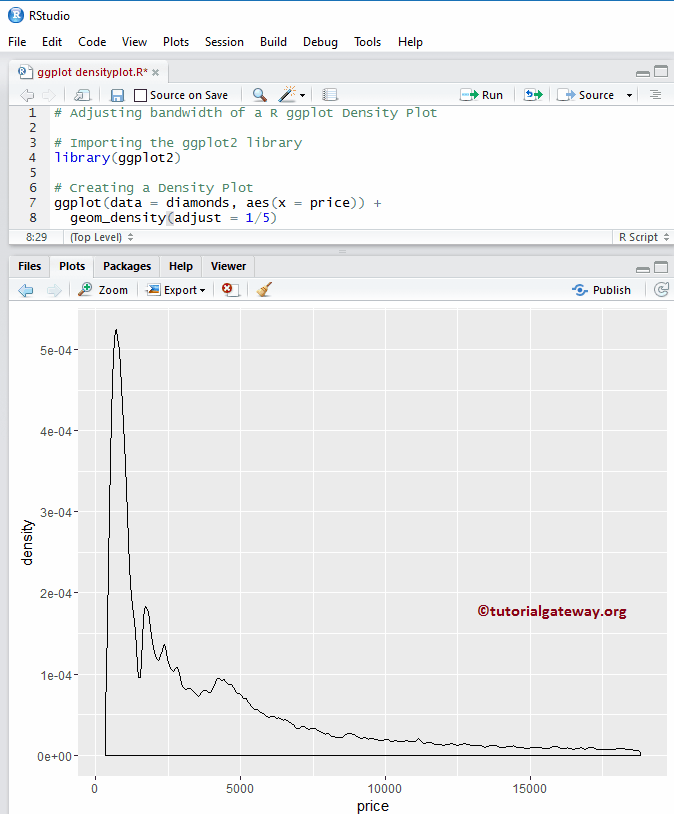Switch to the Plots pane tab
The width and height of the screenshot is (674, 814).
pos(72,266)
